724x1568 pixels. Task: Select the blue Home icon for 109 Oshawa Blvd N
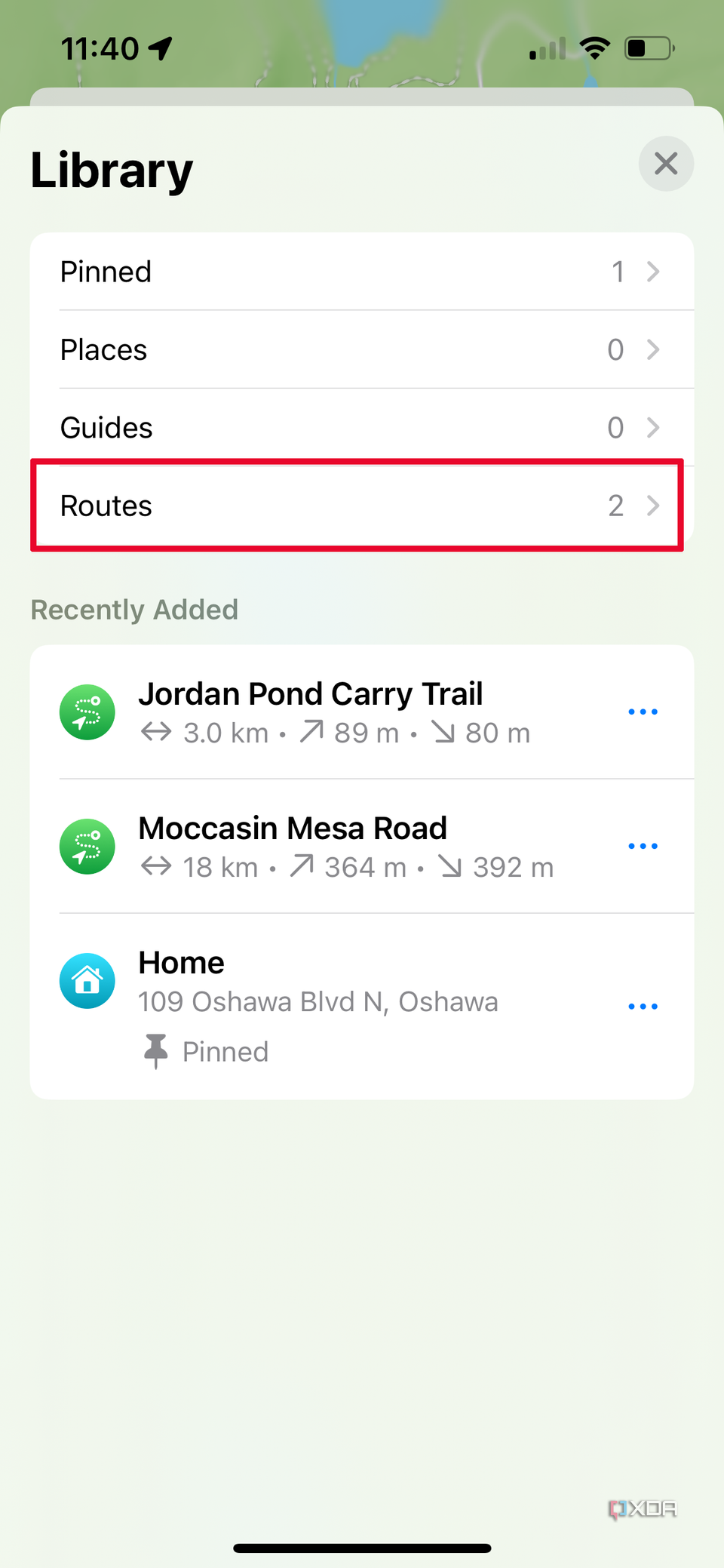point(87,980)
